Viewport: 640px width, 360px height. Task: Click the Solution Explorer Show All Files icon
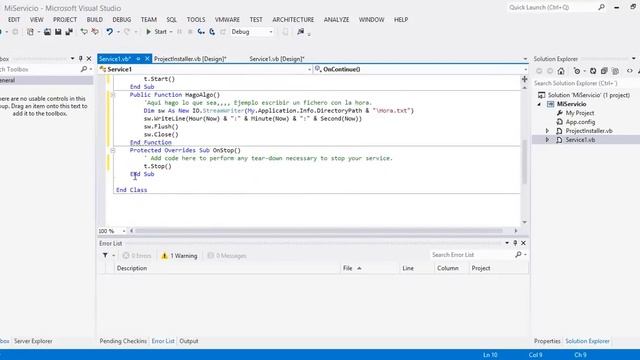coord(615,71)
